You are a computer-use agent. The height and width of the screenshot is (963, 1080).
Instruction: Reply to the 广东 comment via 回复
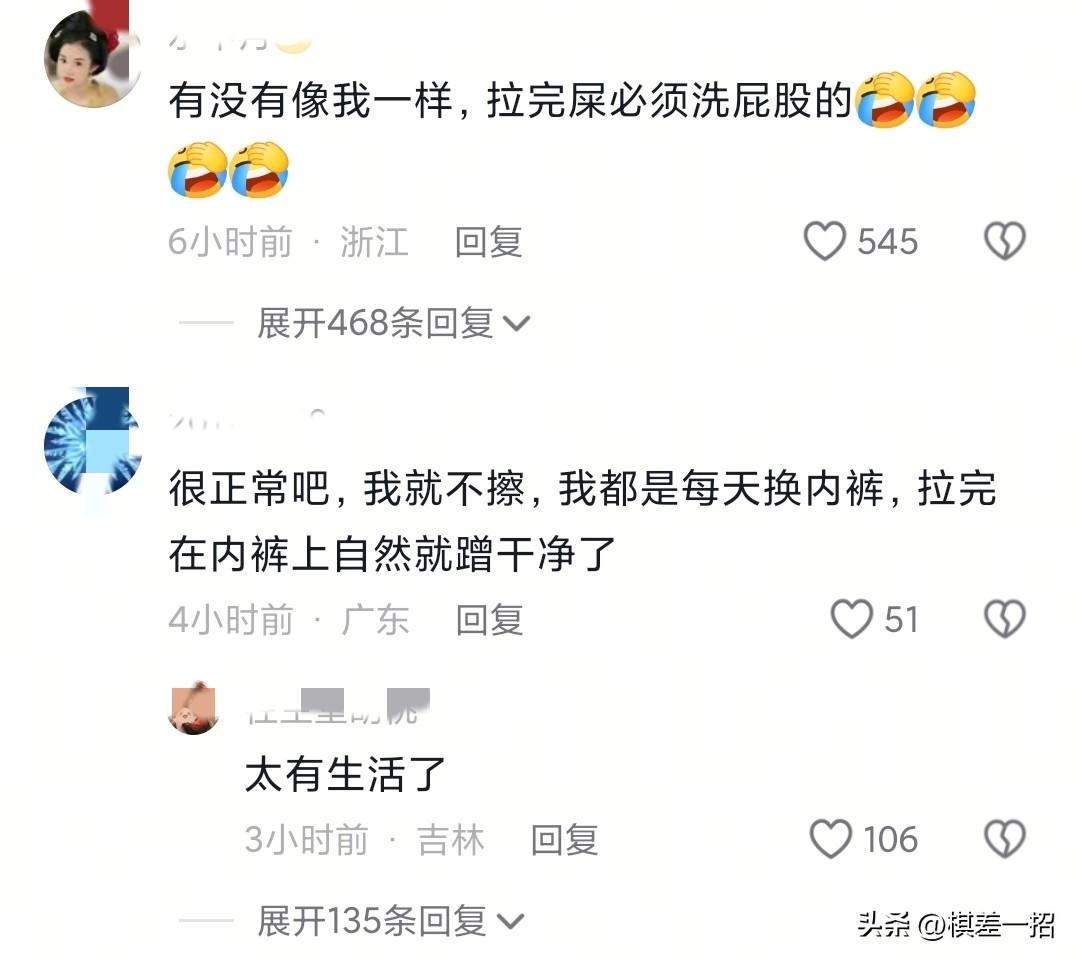489,619
